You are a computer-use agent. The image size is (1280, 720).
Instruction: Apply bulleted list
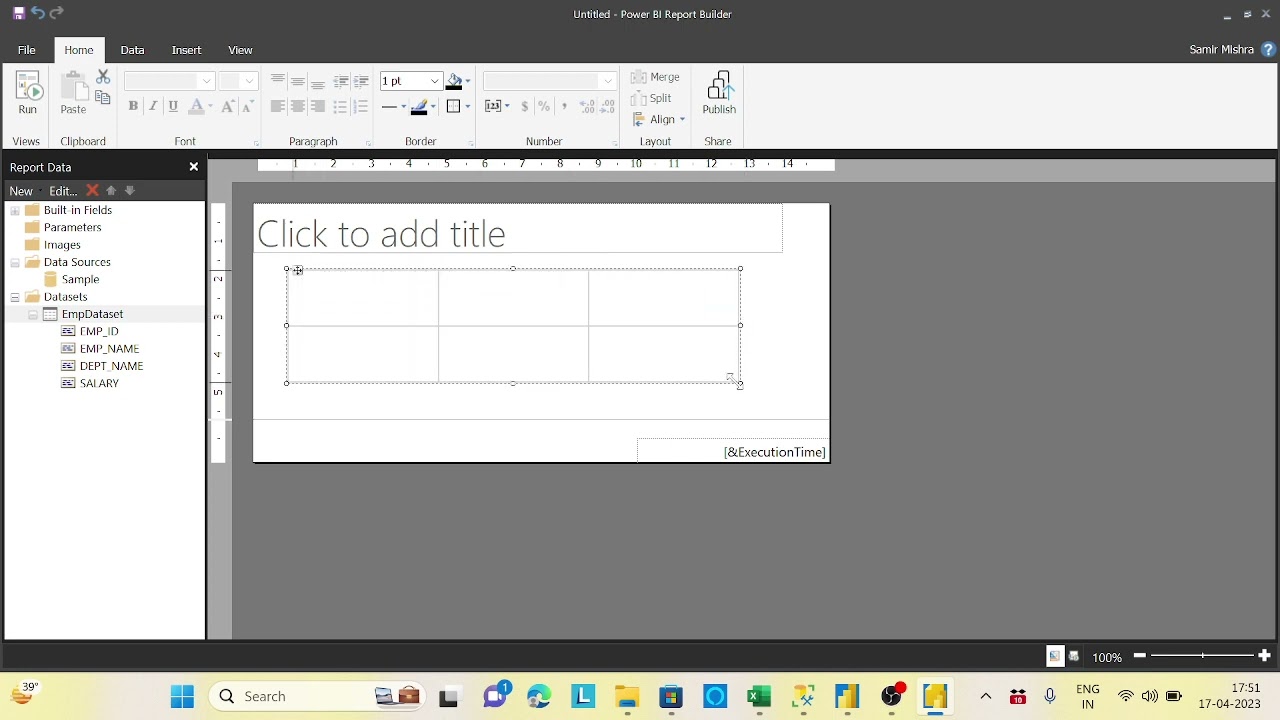pos(341,106)
